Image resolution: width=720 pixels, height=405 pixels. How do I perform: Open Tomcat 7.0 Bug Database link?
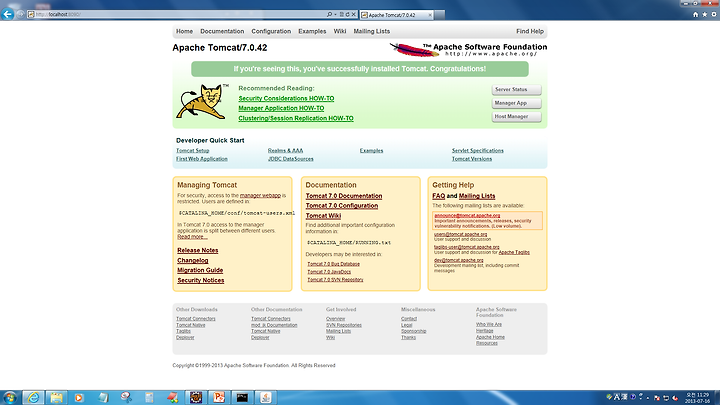[333, 264]
